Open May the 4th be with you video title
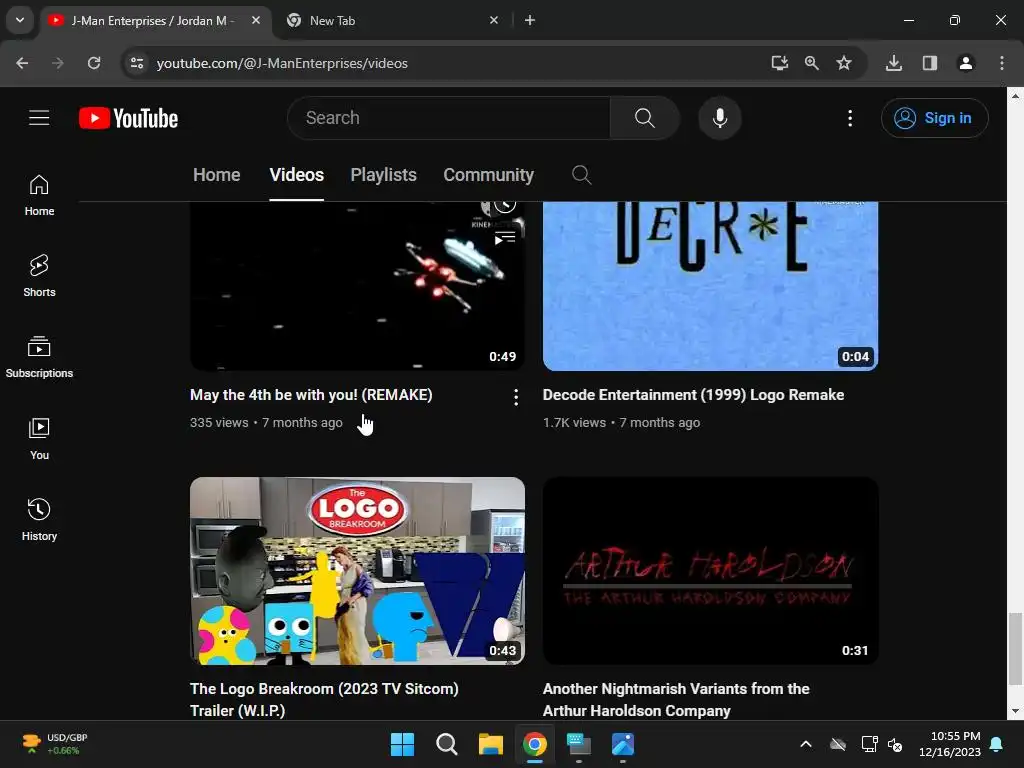Image resolution: width=1024 pixels, height=768 pixels. click(x=311, y=395)
